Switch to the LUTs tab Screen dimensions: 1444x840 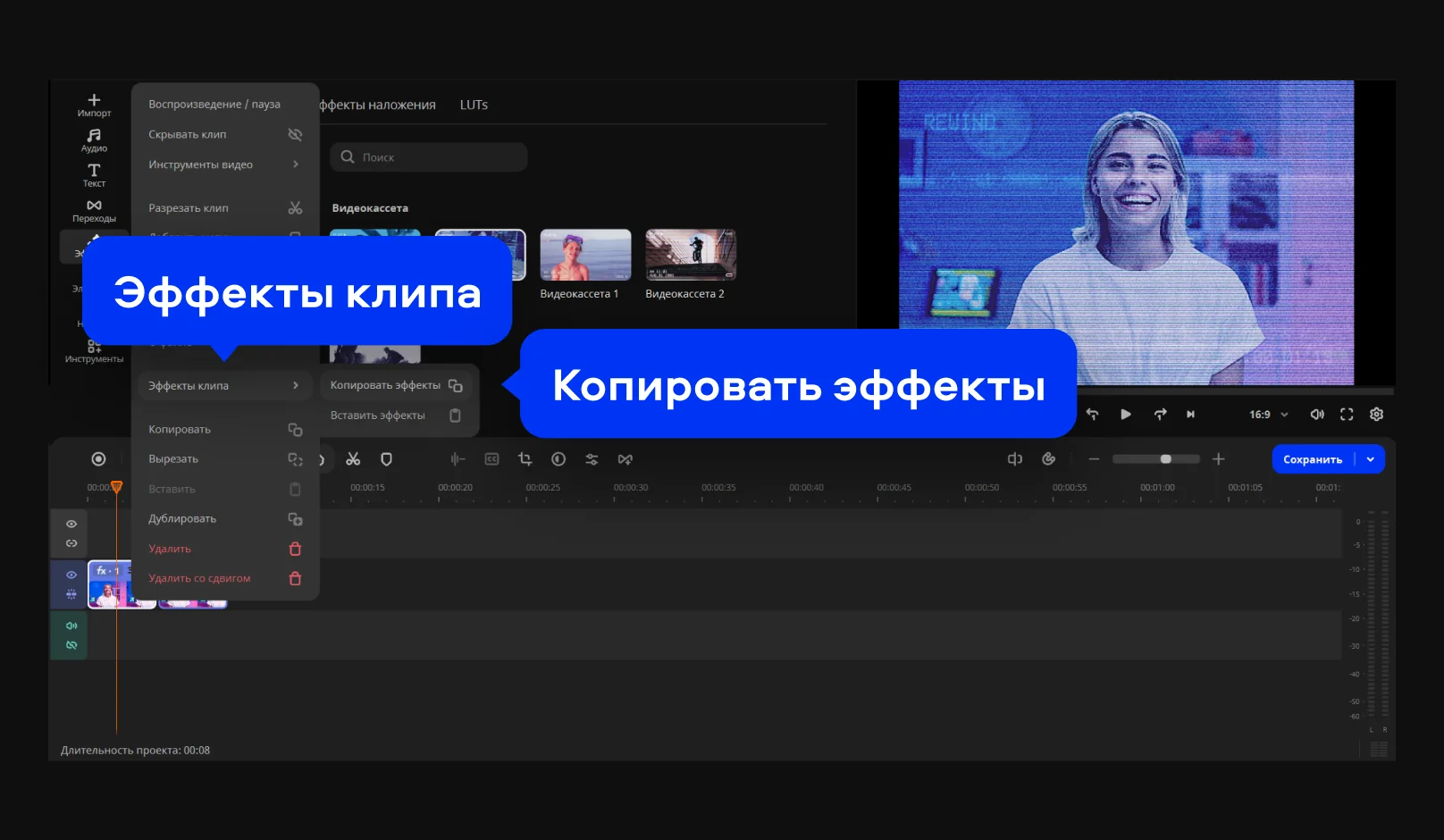coord(474,105)
